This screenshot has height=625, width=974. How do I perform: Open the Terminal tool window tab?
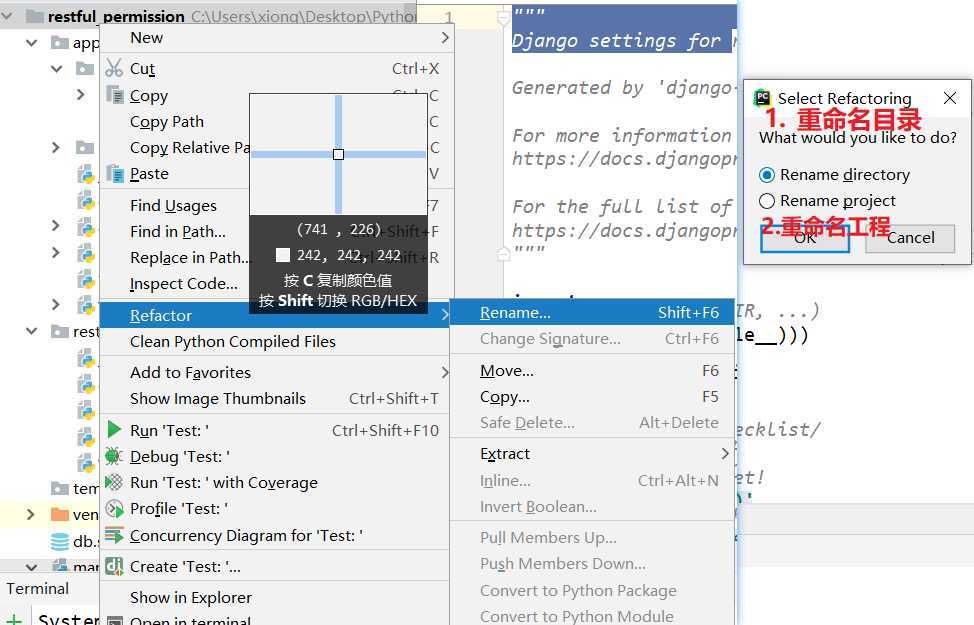38,588
